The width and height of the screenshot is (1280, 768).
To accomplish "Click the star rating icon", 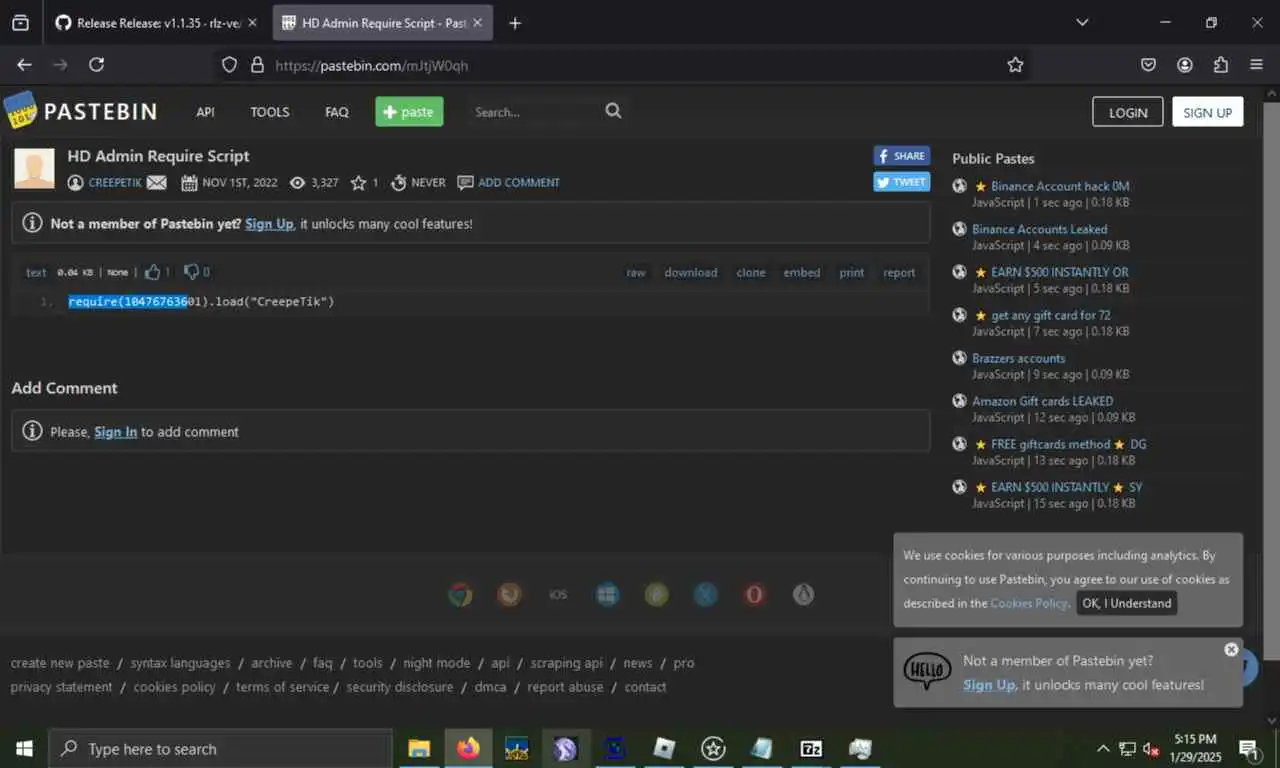I will tap(358, 183).
